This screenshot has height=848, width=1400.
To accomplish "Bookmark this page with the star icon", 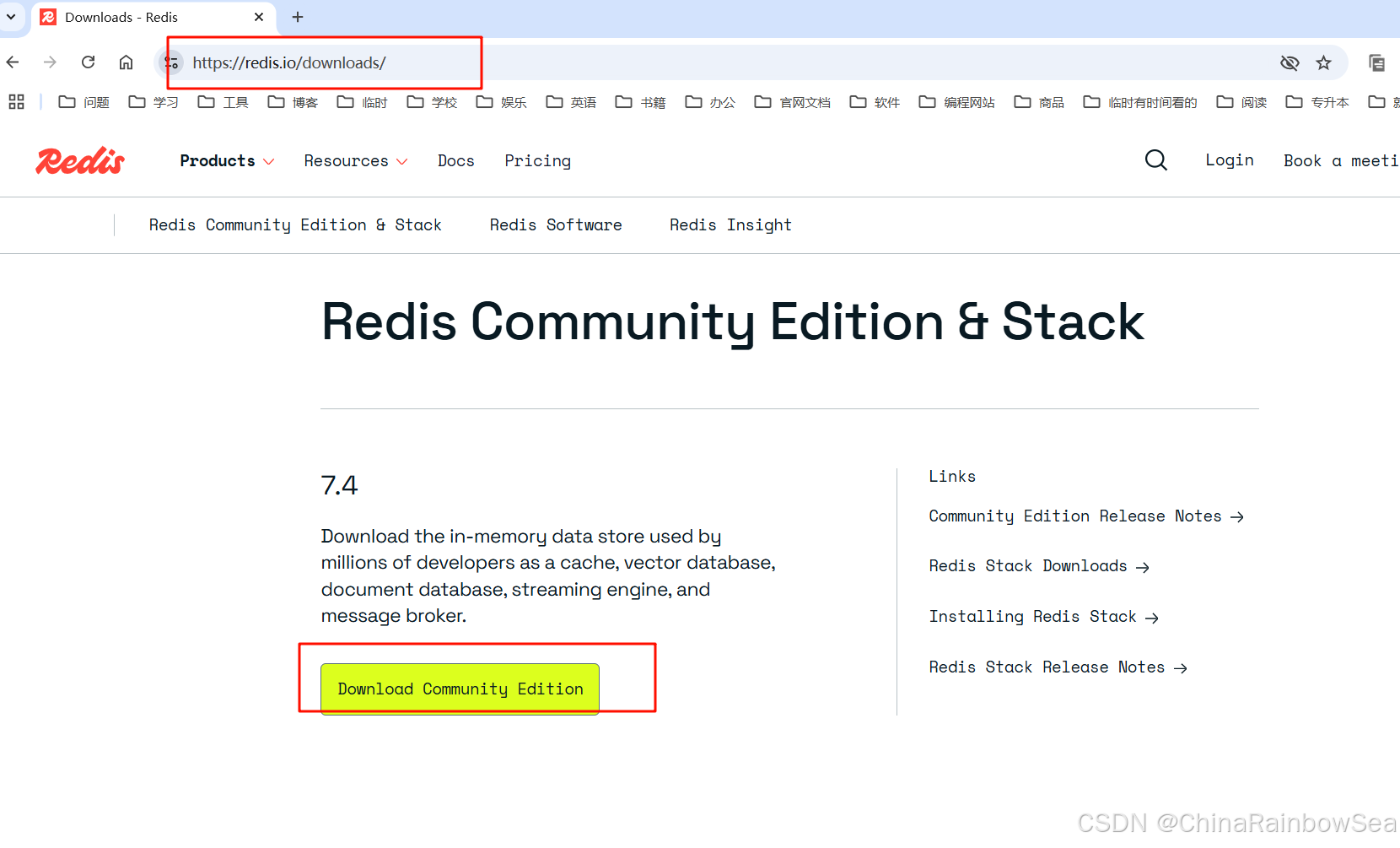I will [1324, 62].
